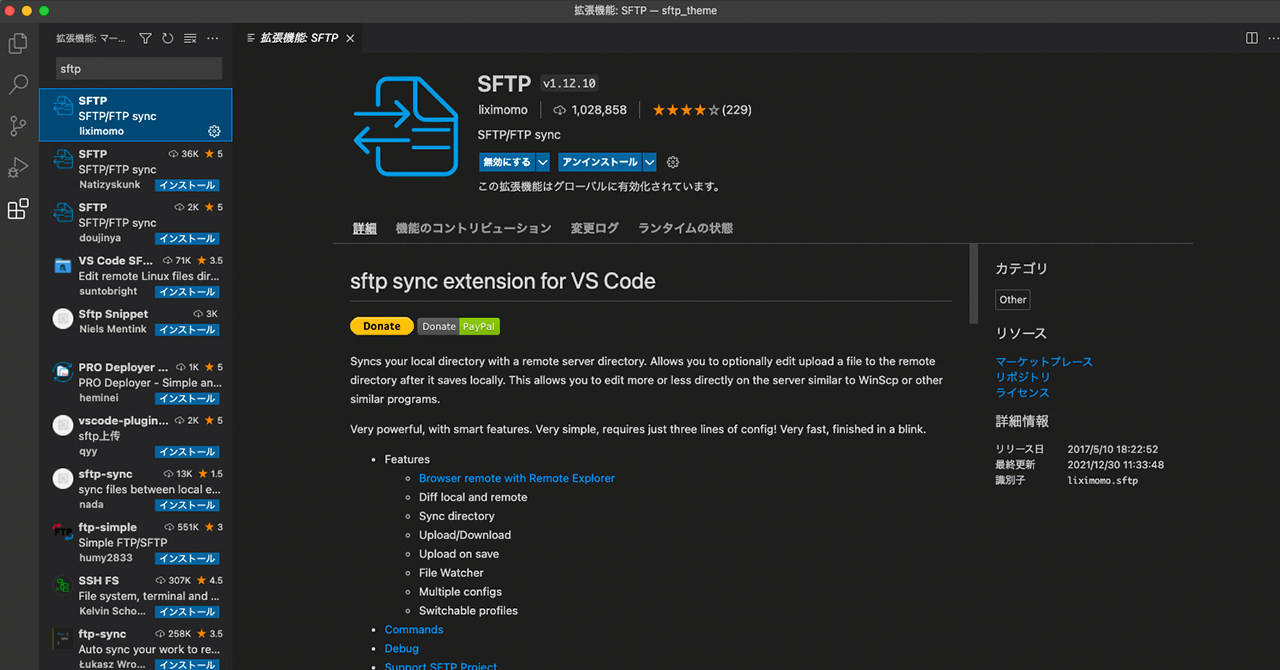Switch to the 機能のコントリビューション tab
1280x670 pixels.
coord(473,228)
